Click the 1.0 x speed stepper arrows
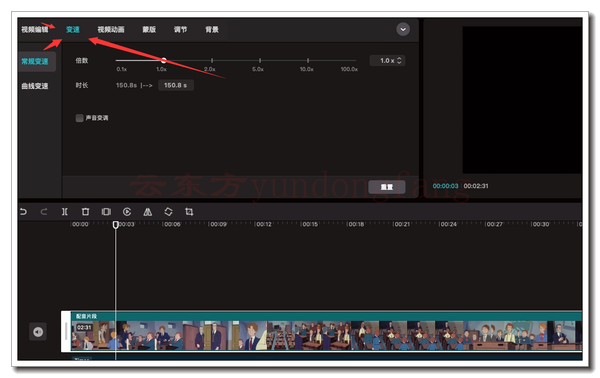 [x=399, y=60]
